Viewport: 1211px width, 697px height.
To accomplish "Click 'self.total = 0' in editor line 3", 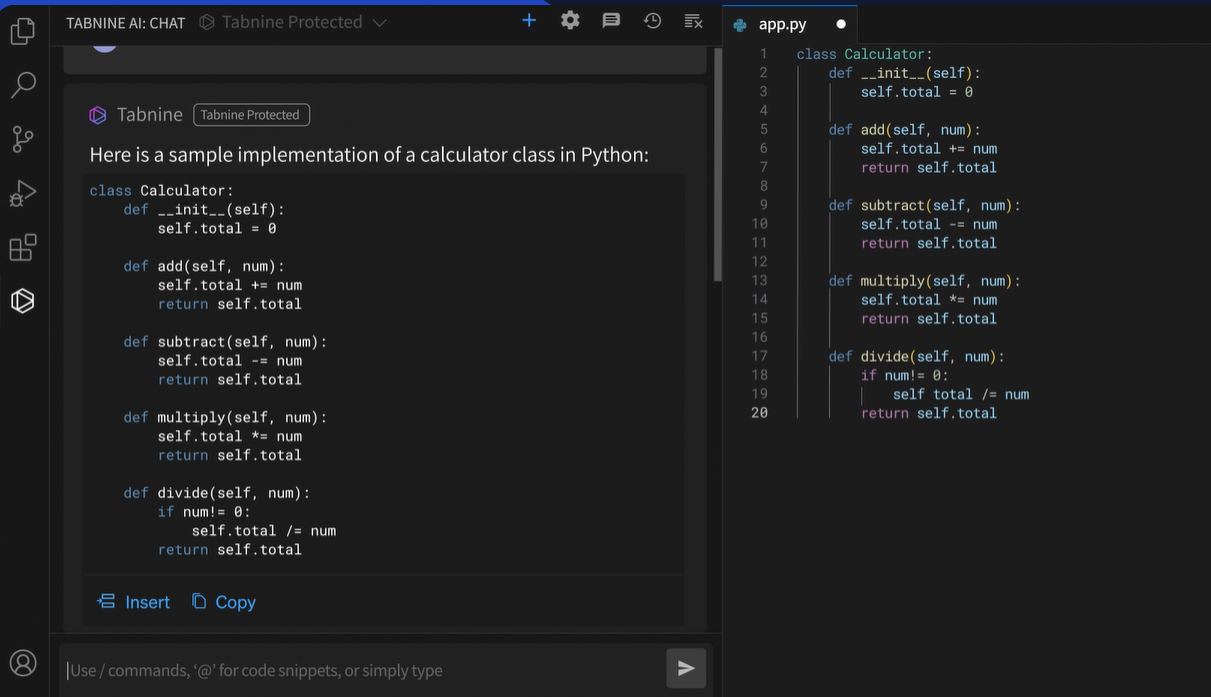I will tap(916, 92).
